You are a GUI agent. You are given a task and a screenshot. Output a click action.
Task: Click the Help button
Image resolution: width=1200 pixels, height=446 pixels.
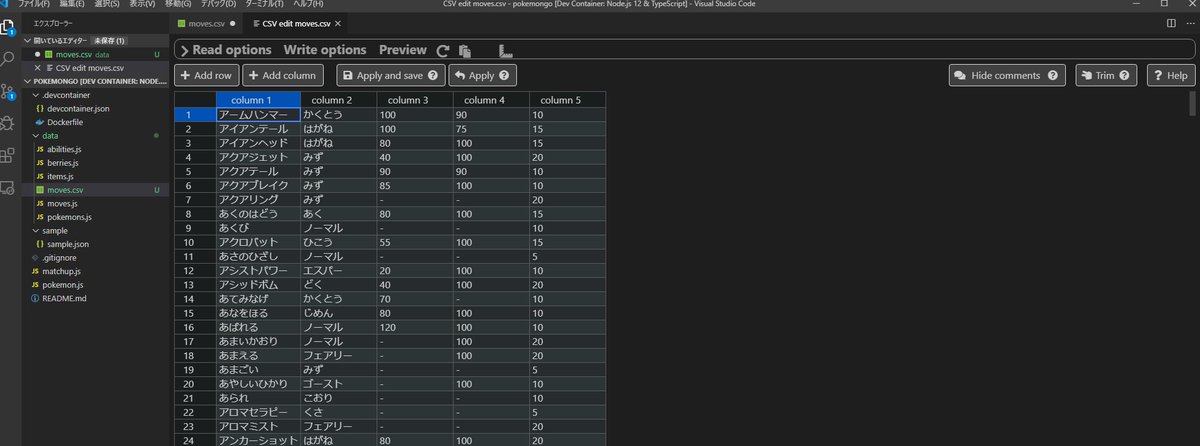point(1170,75)
